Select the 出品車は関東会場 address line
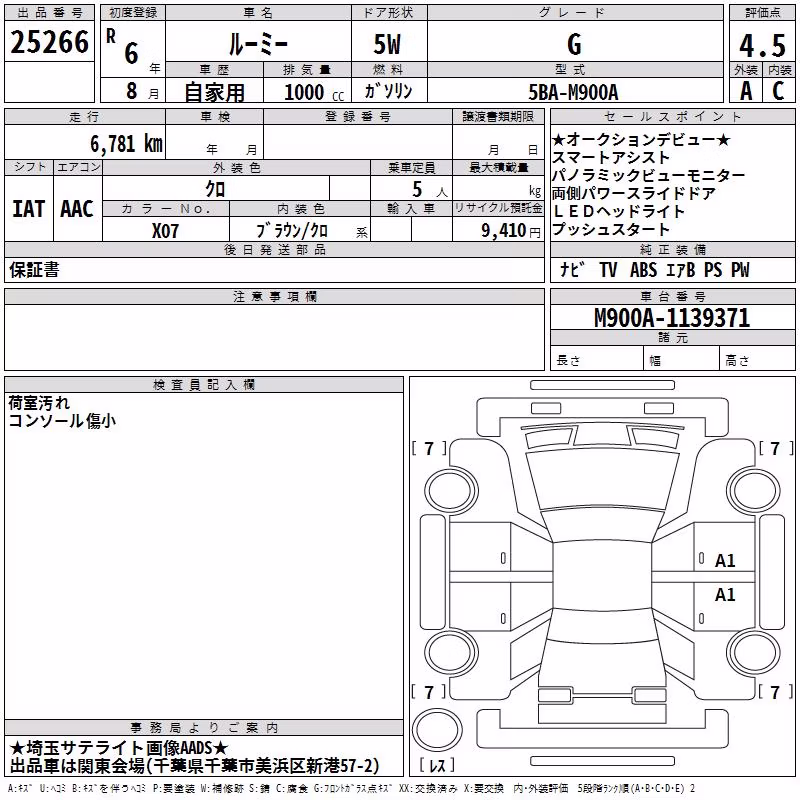 (194, 766)
